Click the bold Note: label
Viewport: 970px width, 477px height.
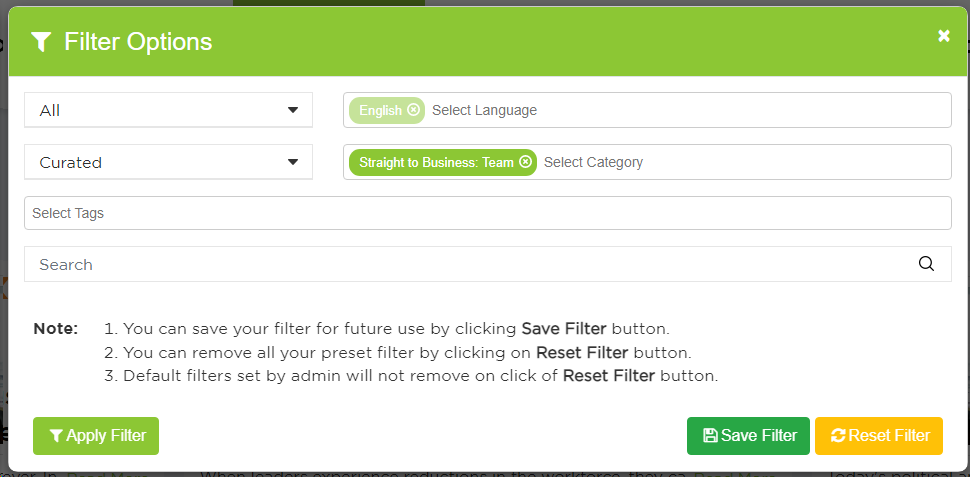pos(55,328)
